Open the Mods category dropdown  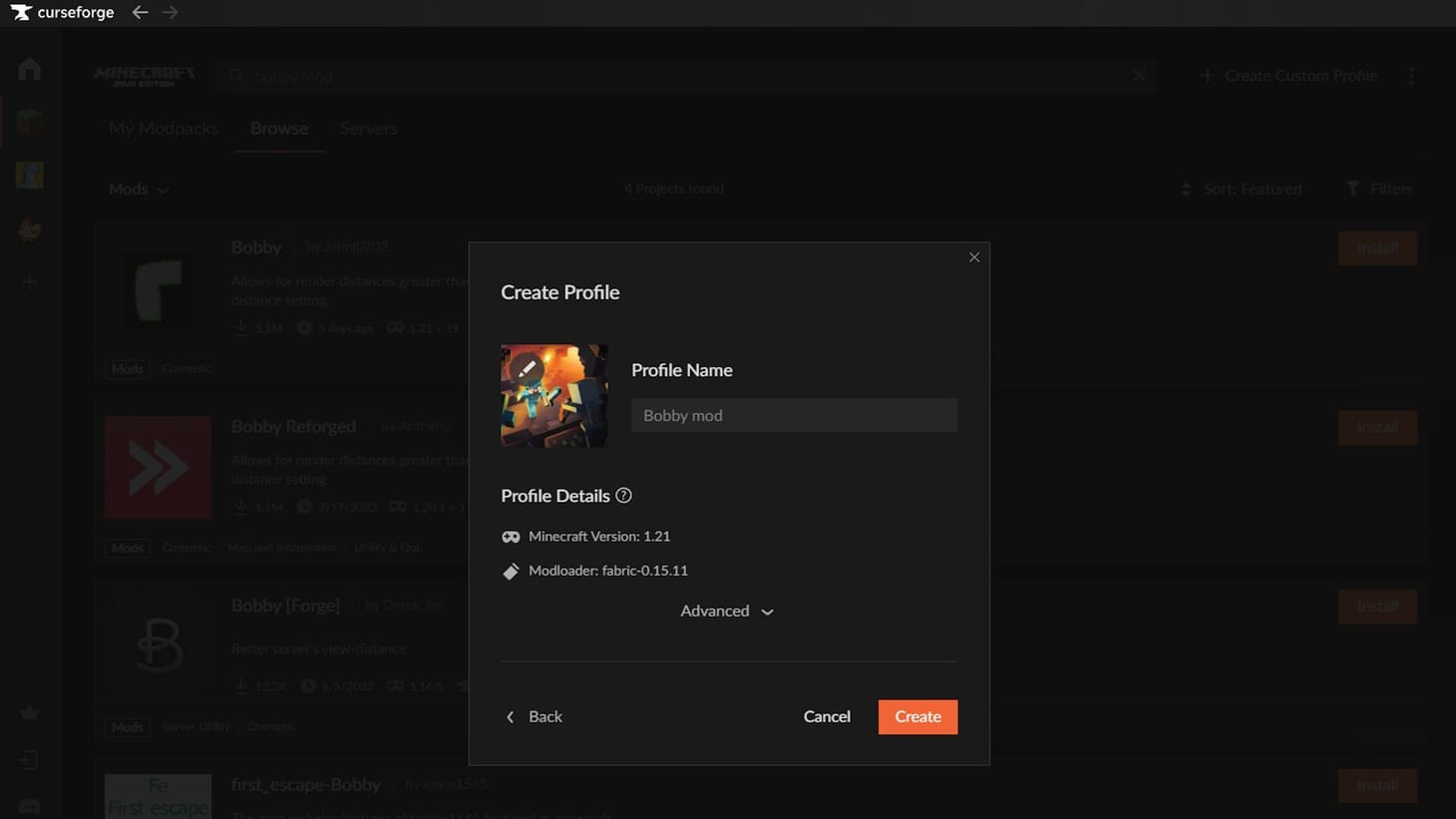click(139, 189)
